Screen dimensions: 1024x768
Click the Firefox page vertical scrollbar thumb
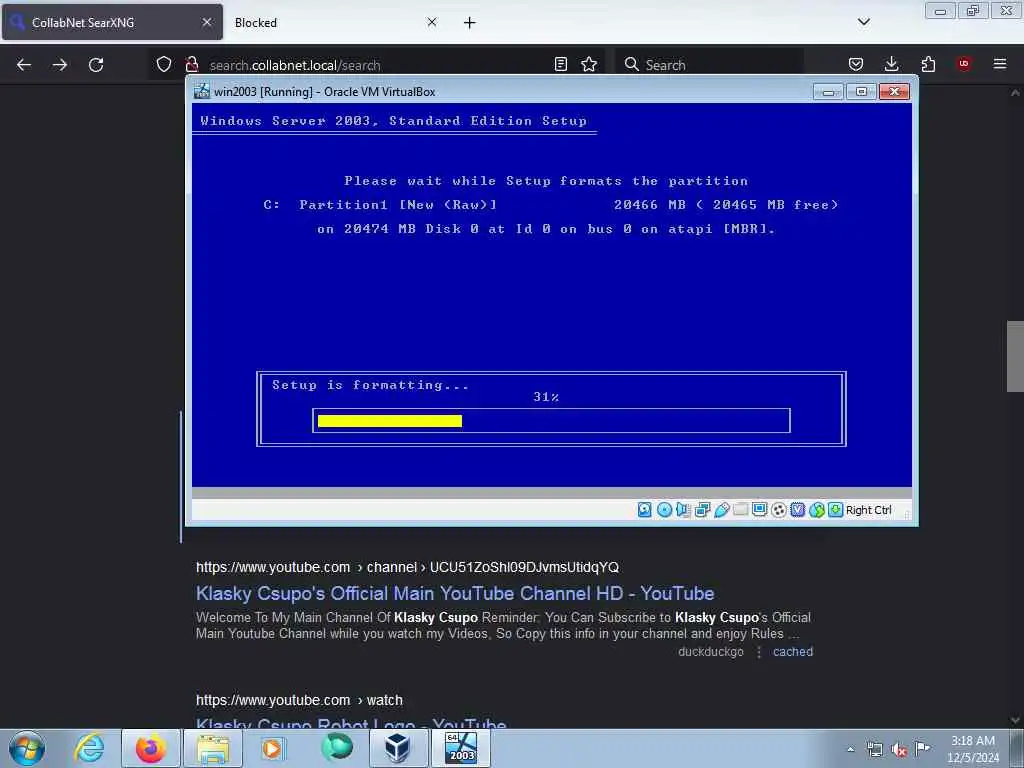point(1015,356)
